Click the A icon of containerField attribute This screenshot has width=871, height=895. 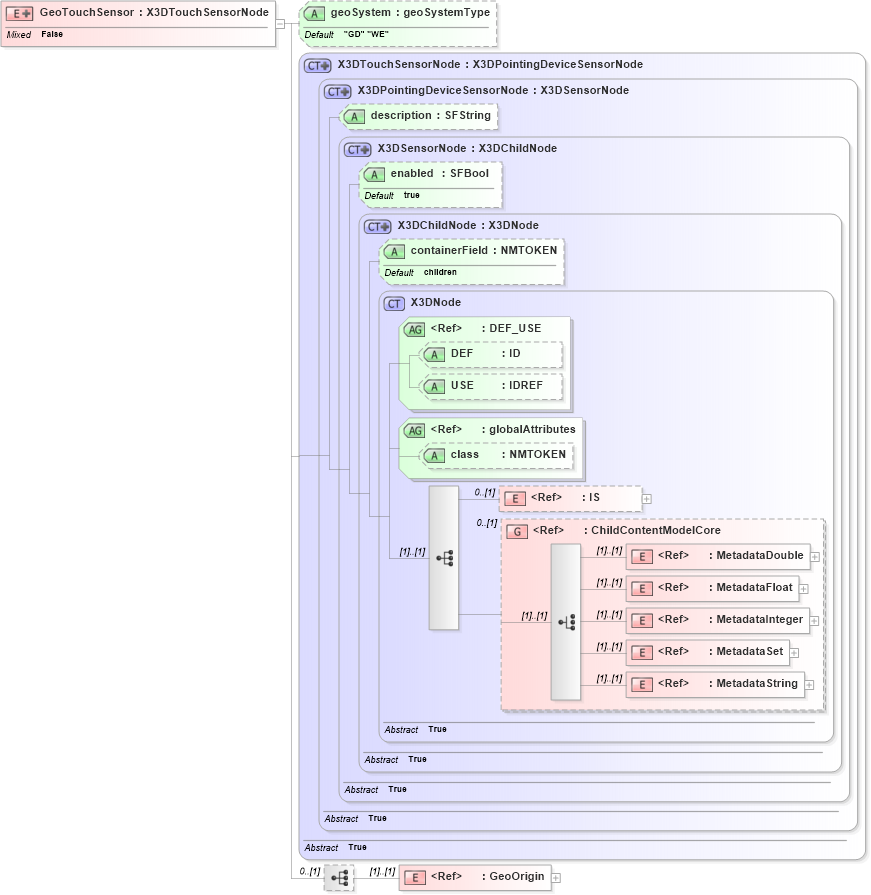pos(394,252)
